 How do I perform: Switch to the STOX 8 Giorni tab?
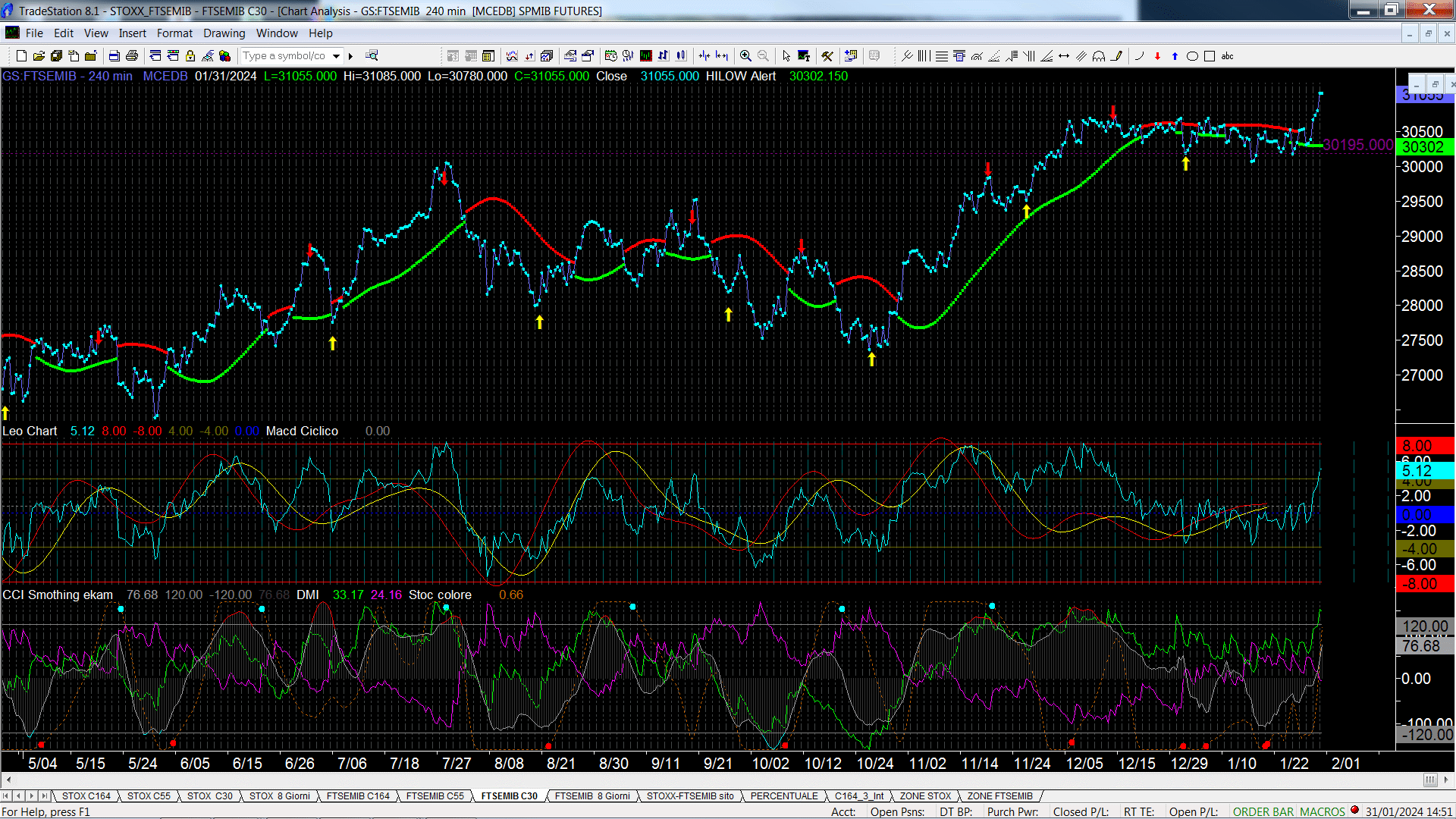[x=279, y=796]
